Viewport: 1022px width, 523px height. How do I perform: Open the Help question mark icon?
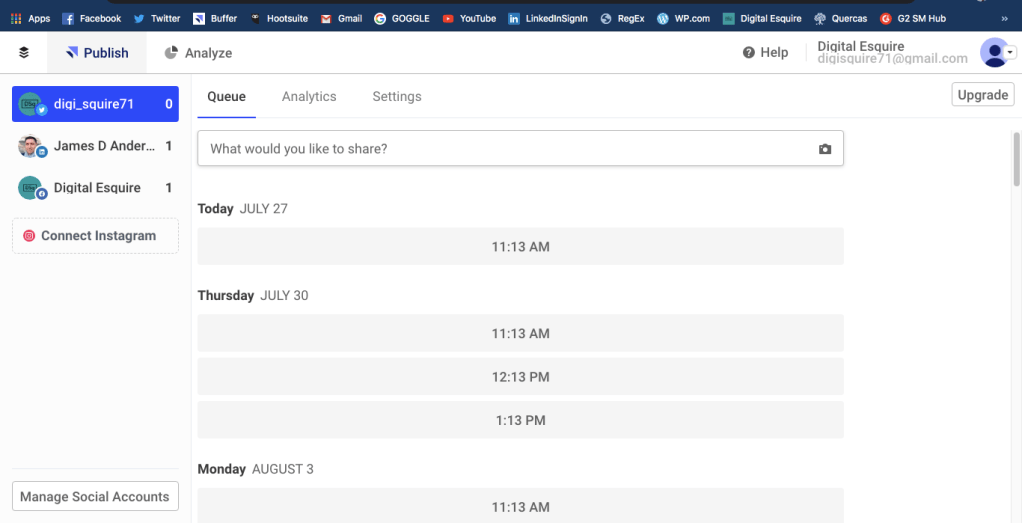click(748, 53)
